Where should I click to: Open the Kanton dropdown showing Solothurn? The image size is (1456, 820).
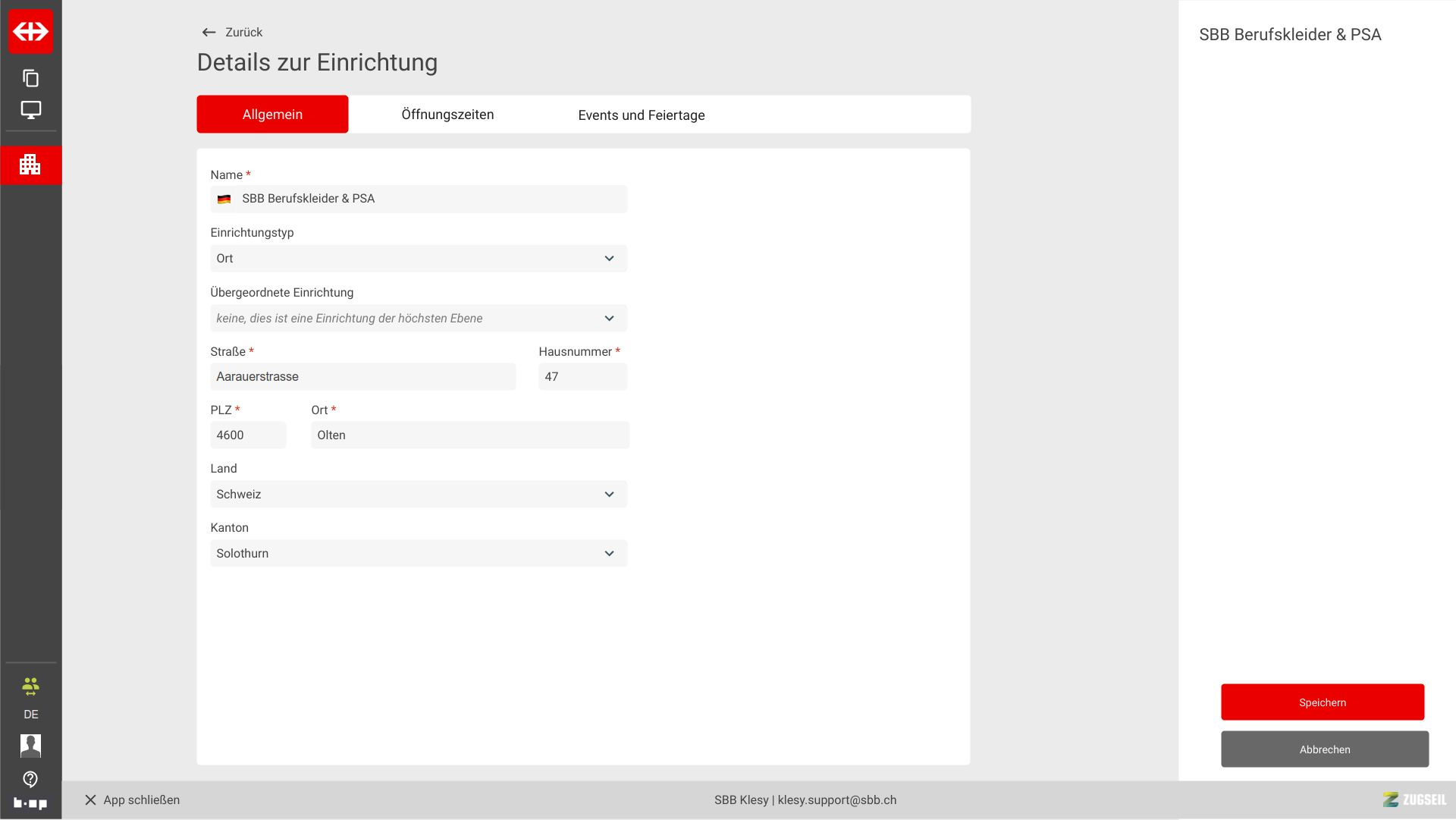coord(419,554)
